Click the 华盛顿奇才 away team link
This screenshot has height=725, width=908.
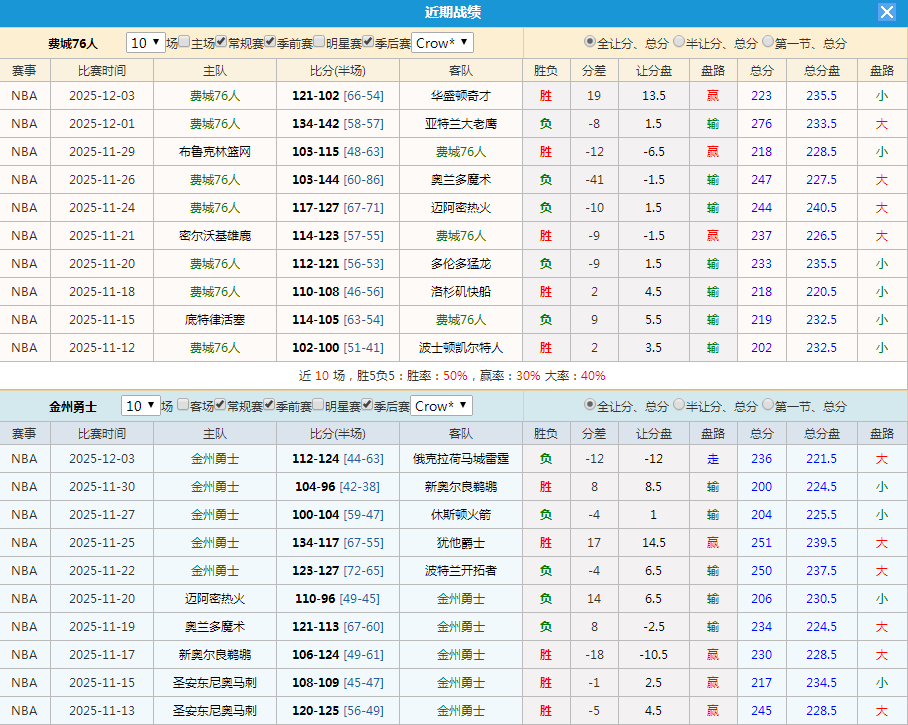tap(461, 95)
